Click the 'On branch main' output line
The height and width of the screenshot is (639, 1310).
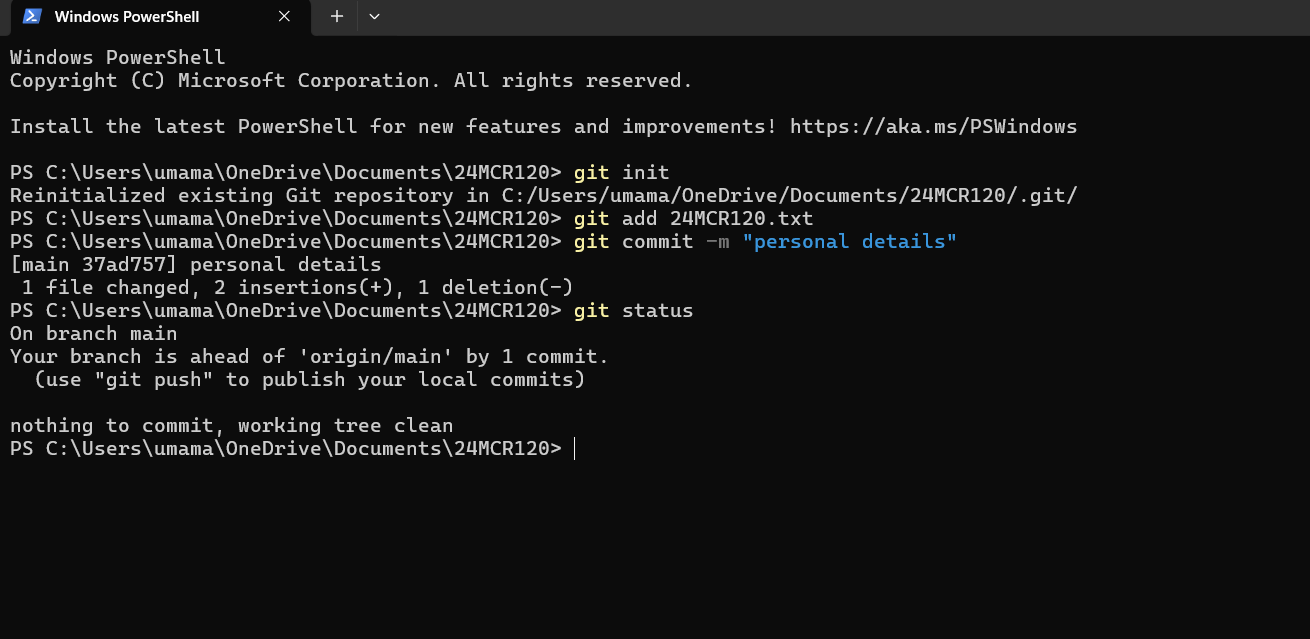[x=94, y=334]
